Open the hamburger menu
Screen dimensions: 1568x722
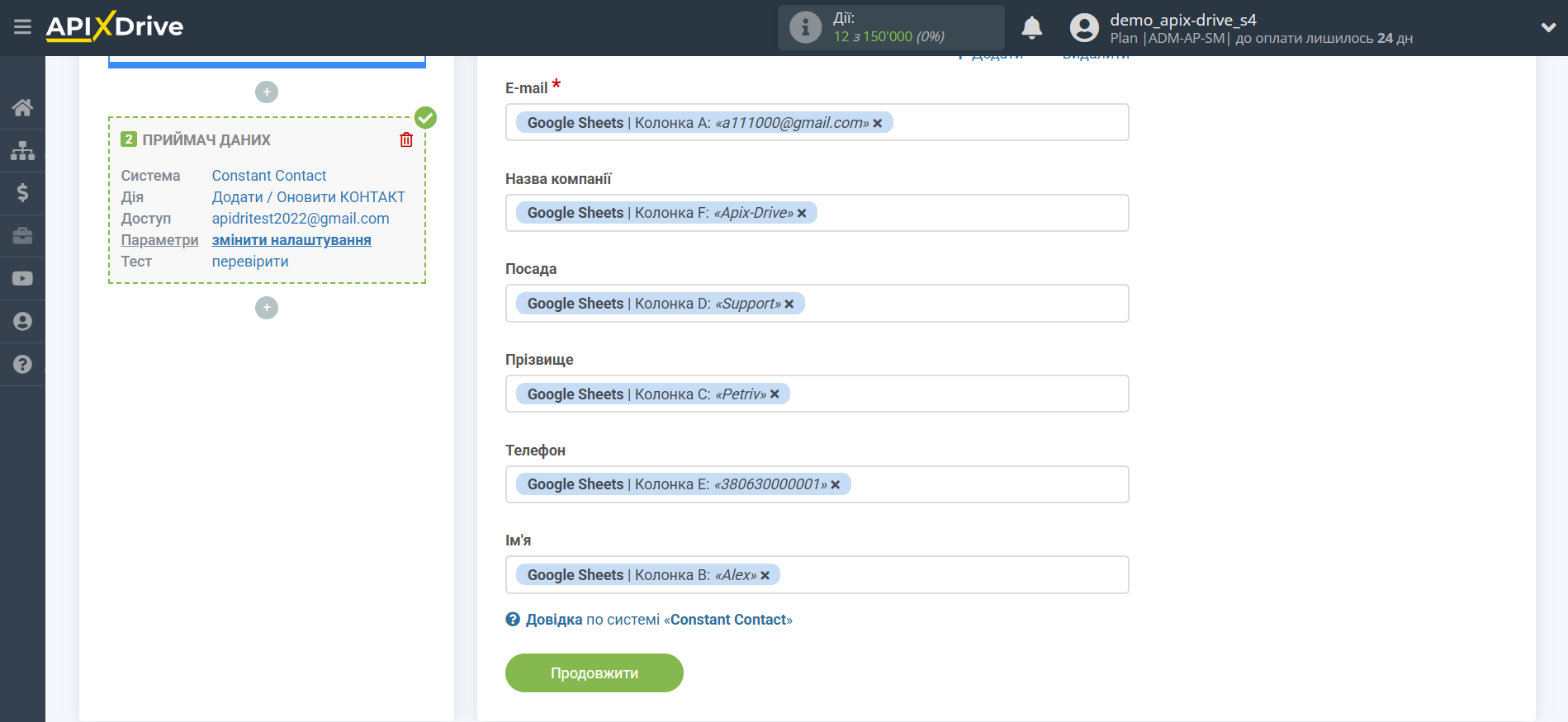22,27
